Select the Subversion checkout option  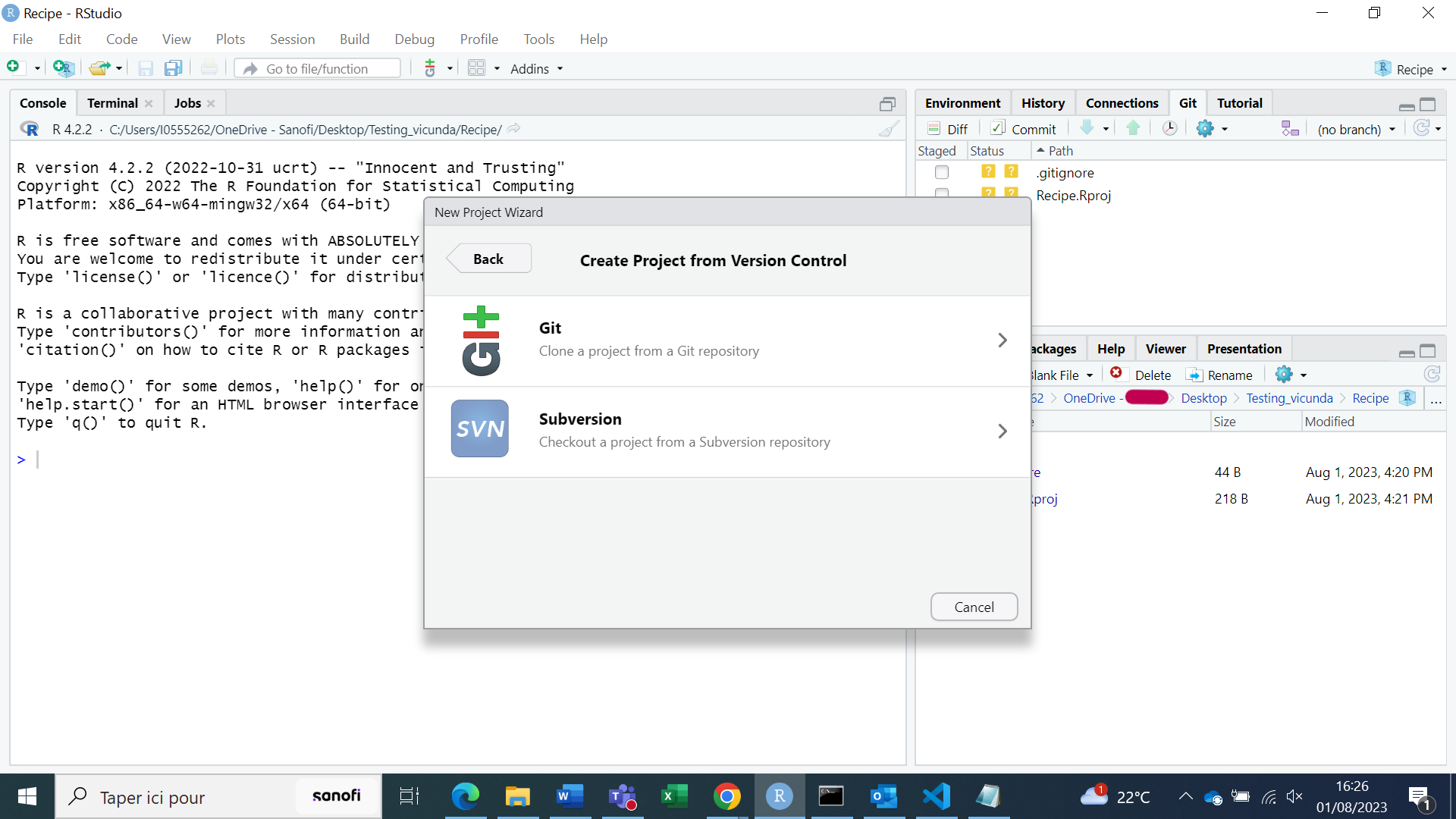coord(726,431)
